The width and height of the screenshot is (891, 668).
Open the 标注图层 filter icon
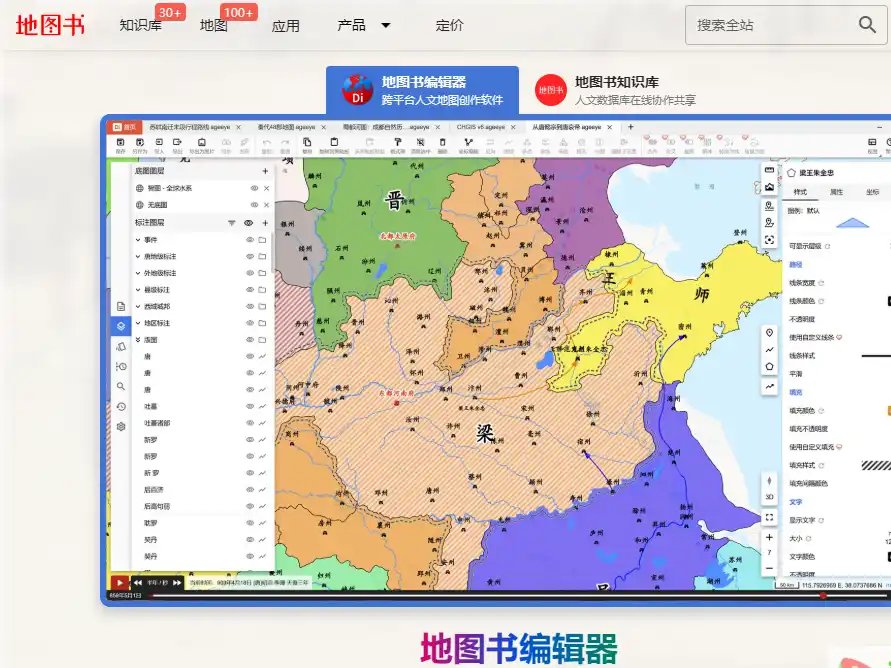[x=232, y=223]
